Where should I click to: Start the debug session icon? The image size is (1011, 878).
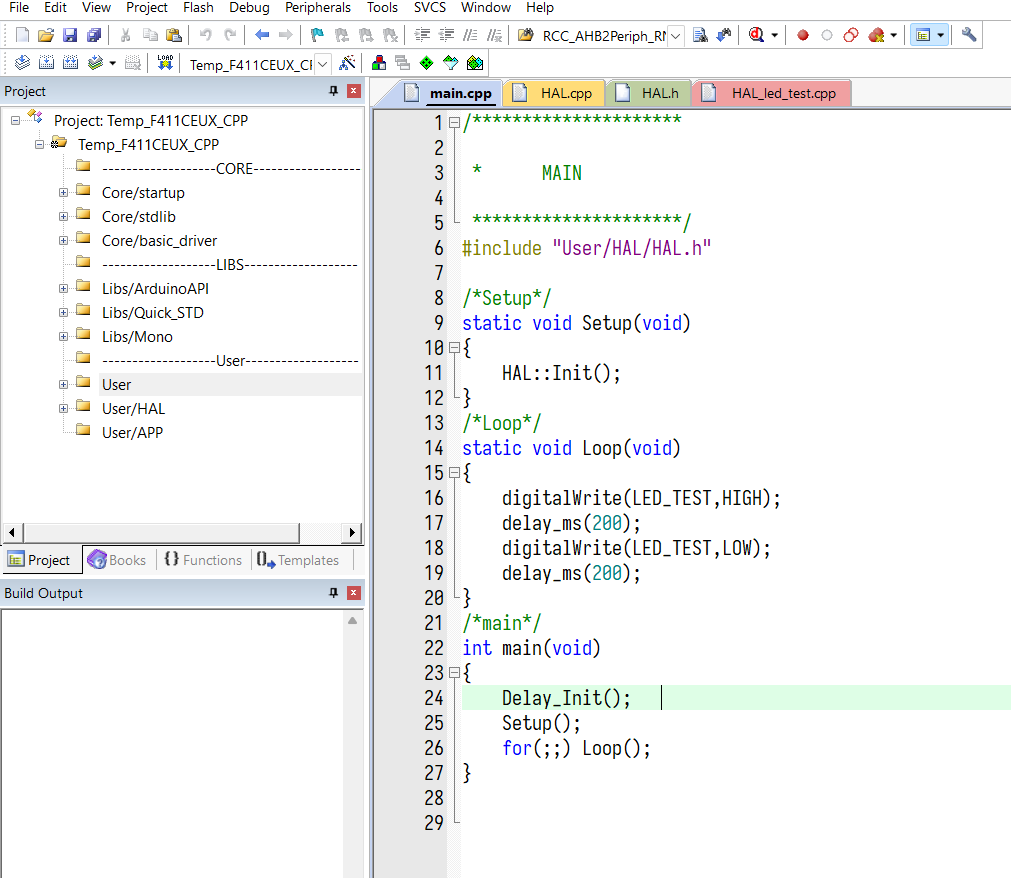(754, 35)
